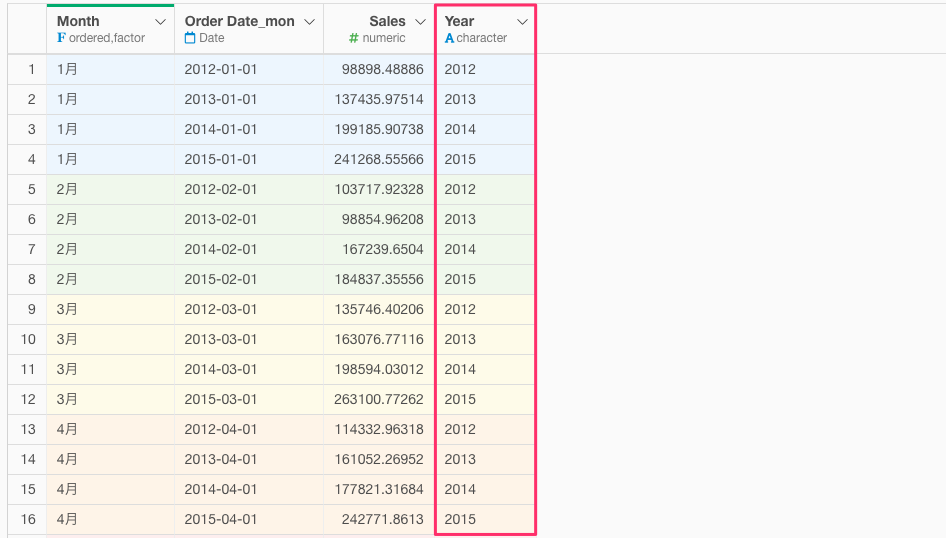Viewport: 946px width, 538px height.
Task: Select the Sales column header title
Action: click(x=387, y=21)
